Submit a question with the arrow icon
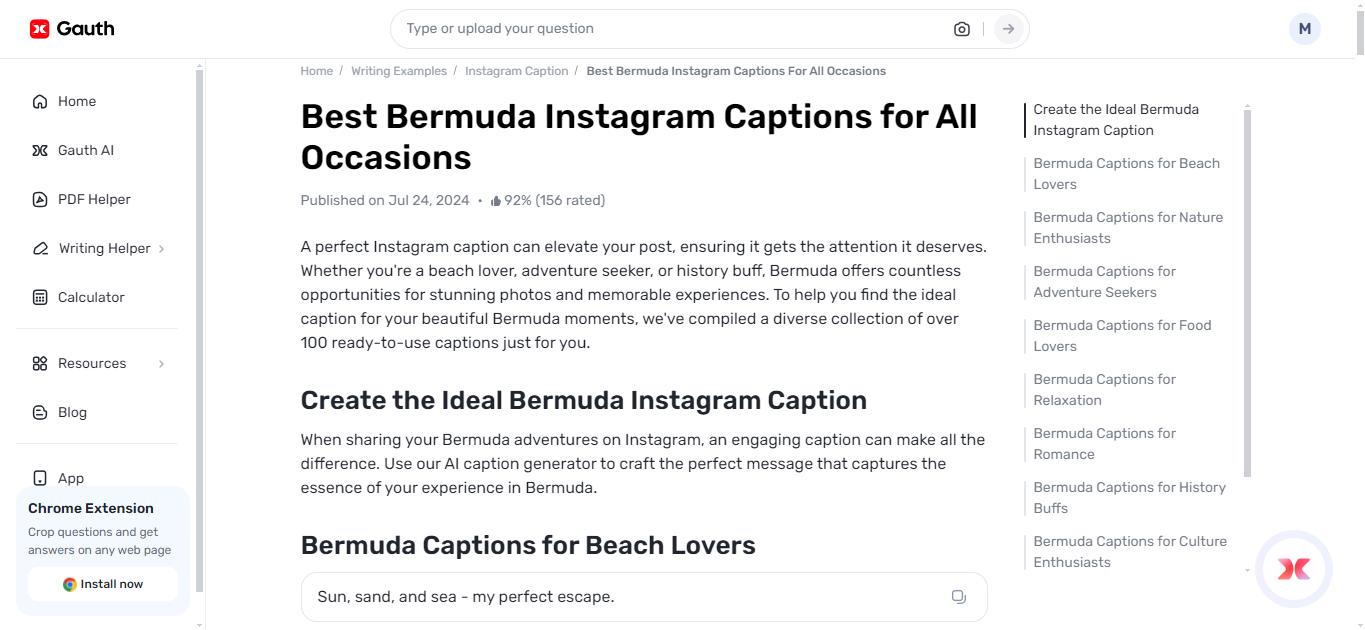 pyautogui.click(x=1008, y=28)
